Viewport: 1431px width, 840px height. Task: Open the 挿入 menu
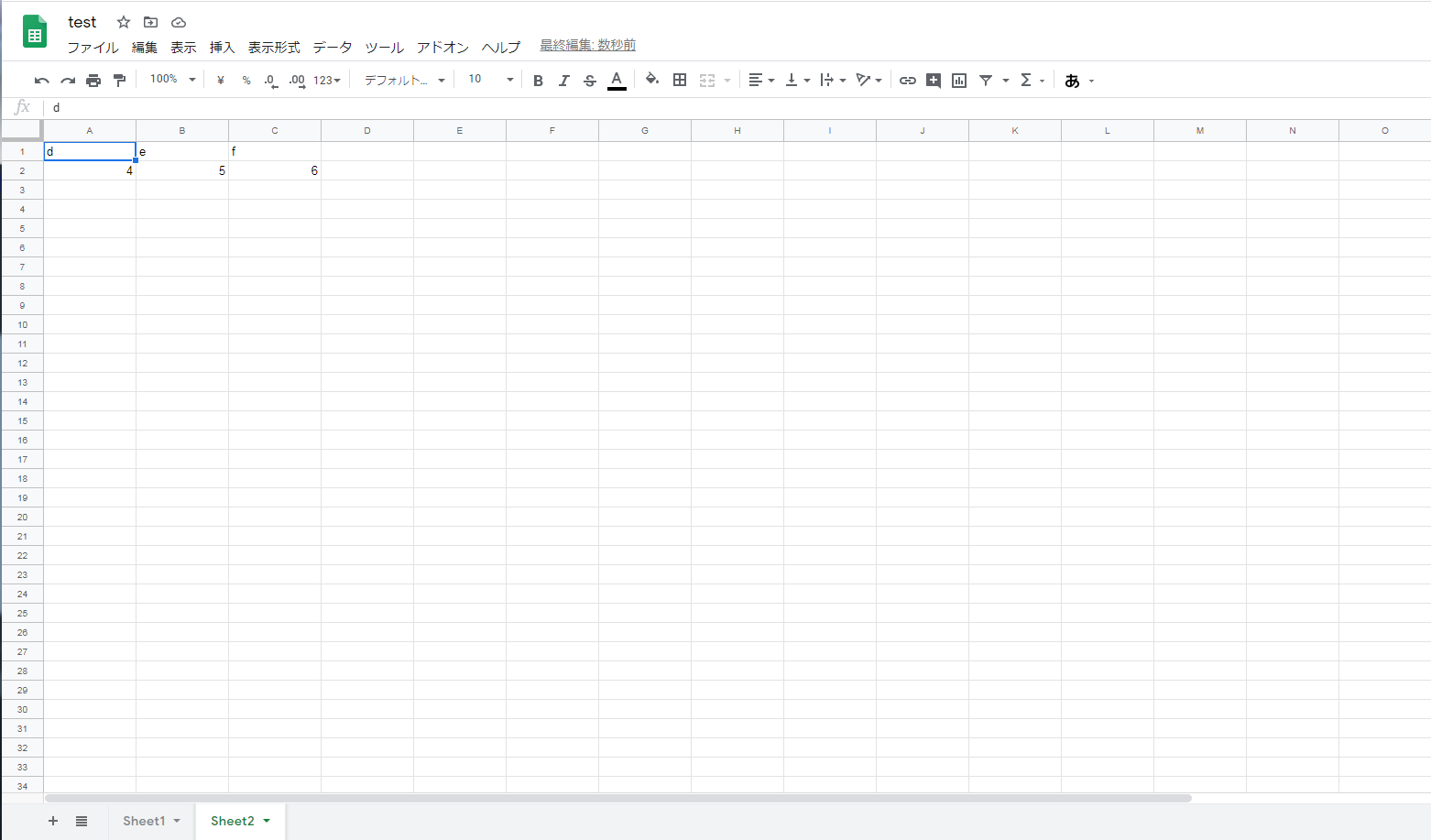click(x=222, y=47)
